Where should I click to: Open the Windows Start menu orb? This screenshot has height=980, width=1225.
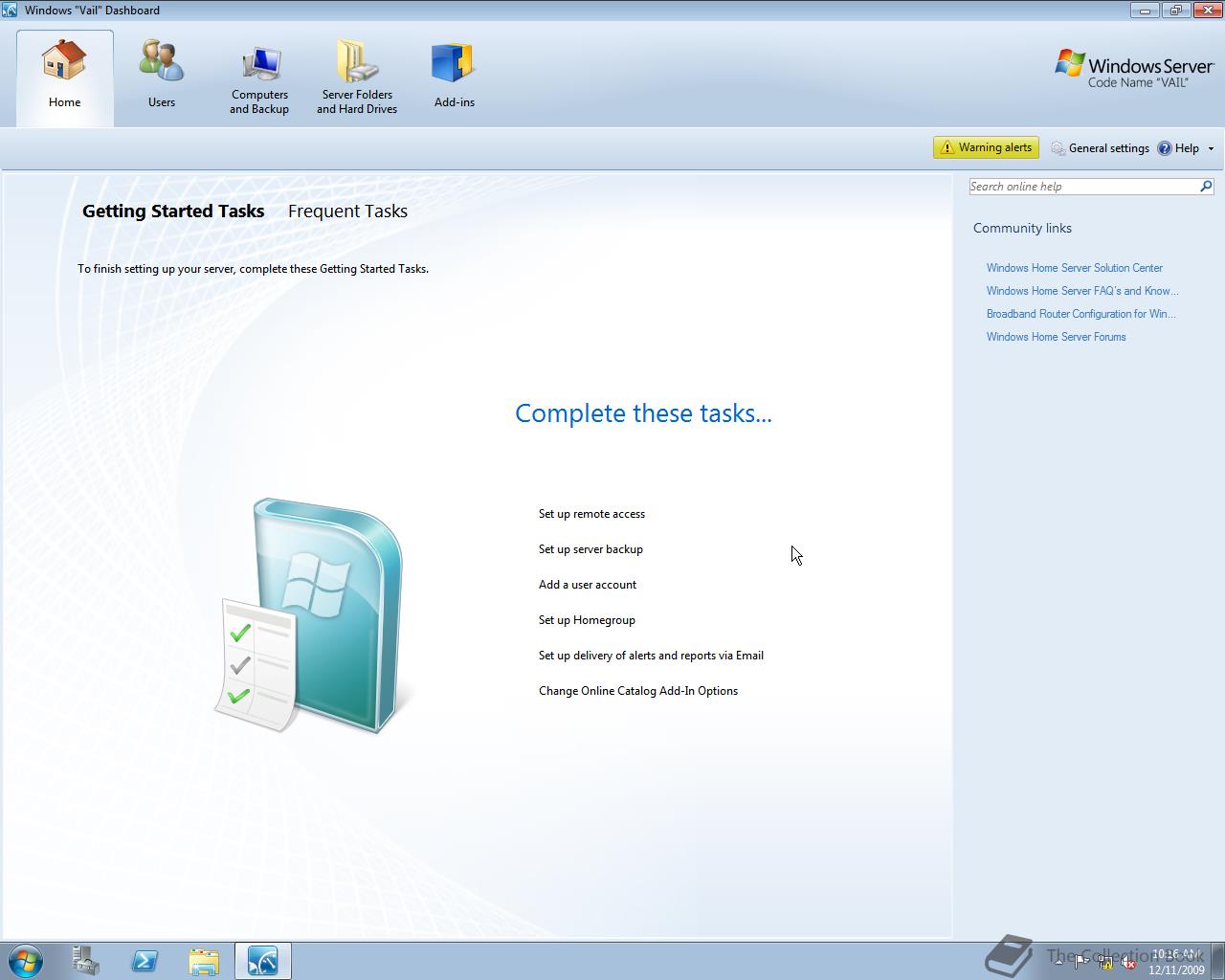(x=25, y=961)
